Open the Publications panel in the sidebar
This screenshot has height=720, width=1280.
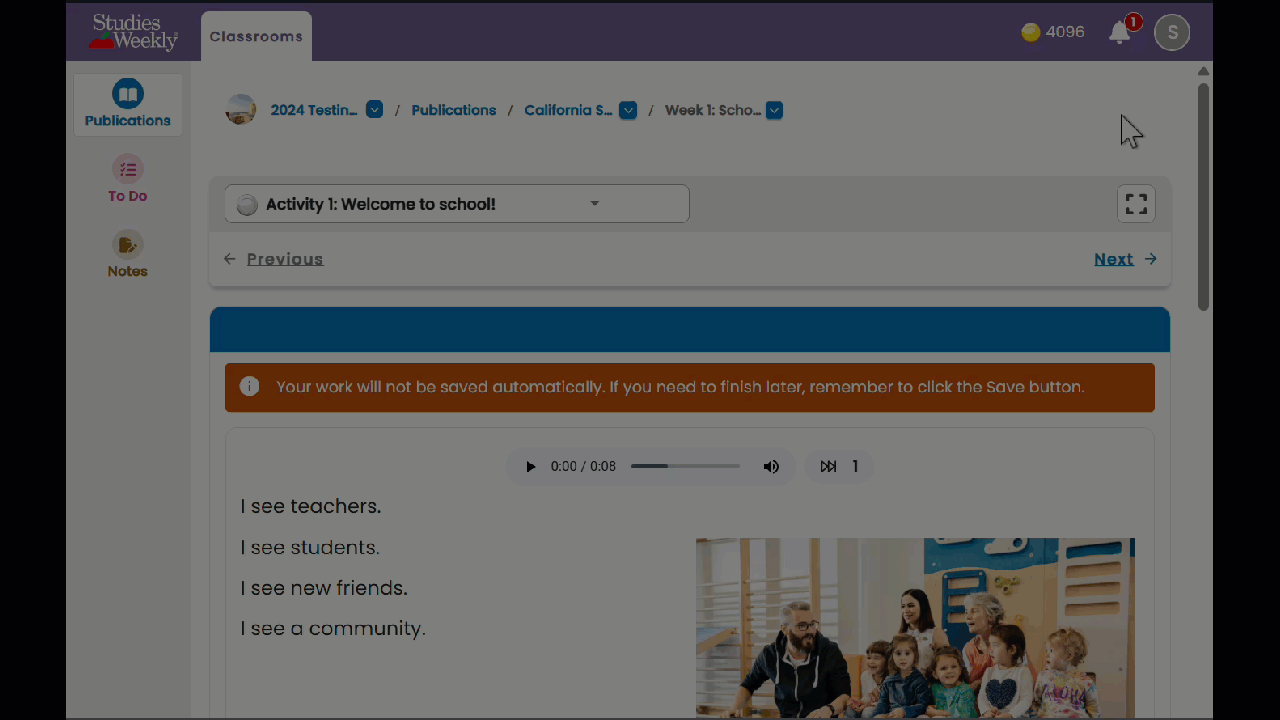click(127, 104)
